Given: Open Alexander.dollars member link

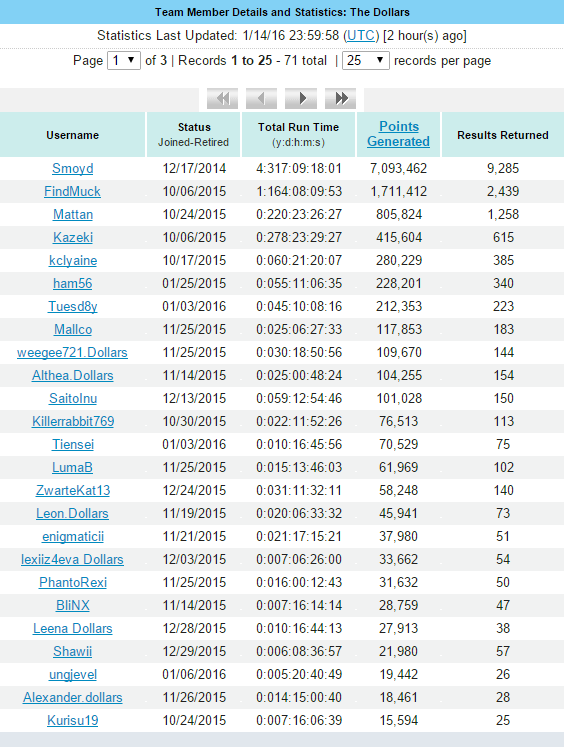Looking at the screenshot, I should tap(72, 697).
